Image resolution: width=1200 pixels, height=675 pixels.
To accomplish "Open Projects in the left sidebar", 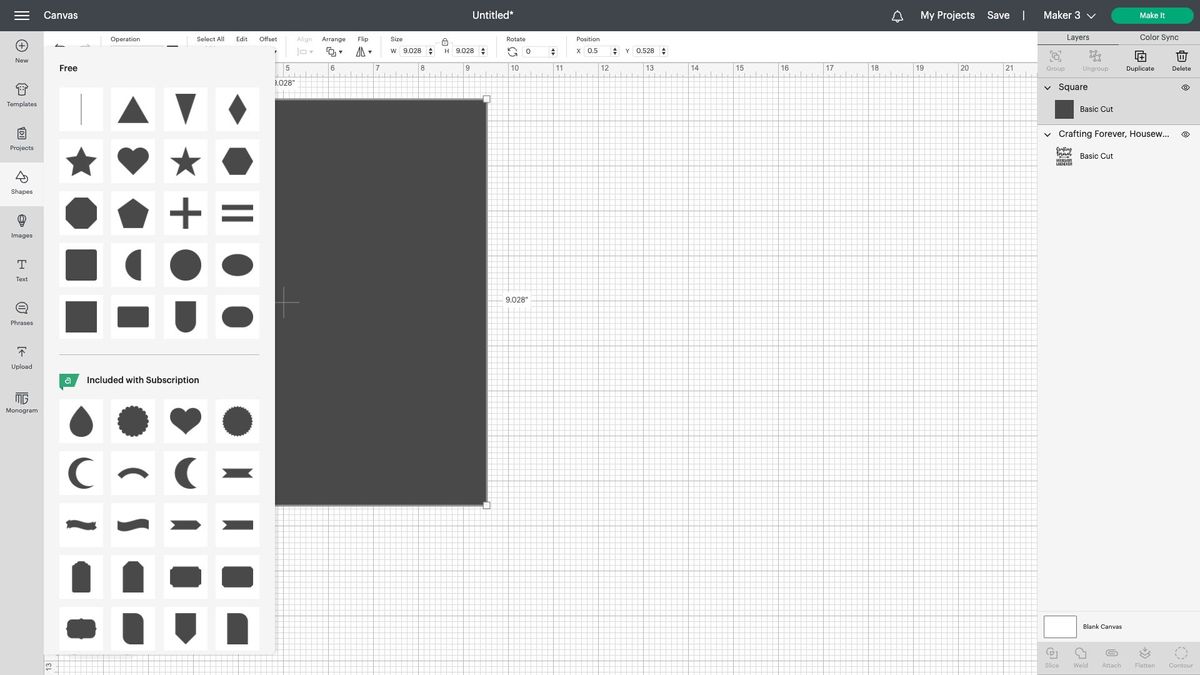I will pyautogui.click(x=22, y=138).
